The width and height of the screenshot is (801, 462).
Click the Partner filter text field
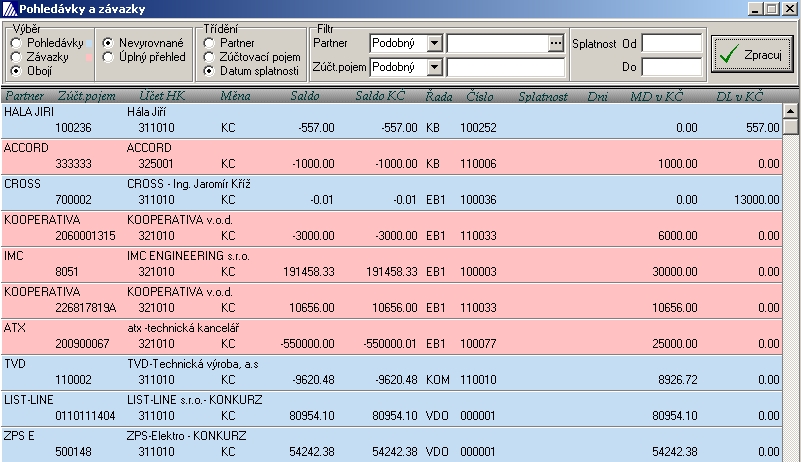(496, 43)
